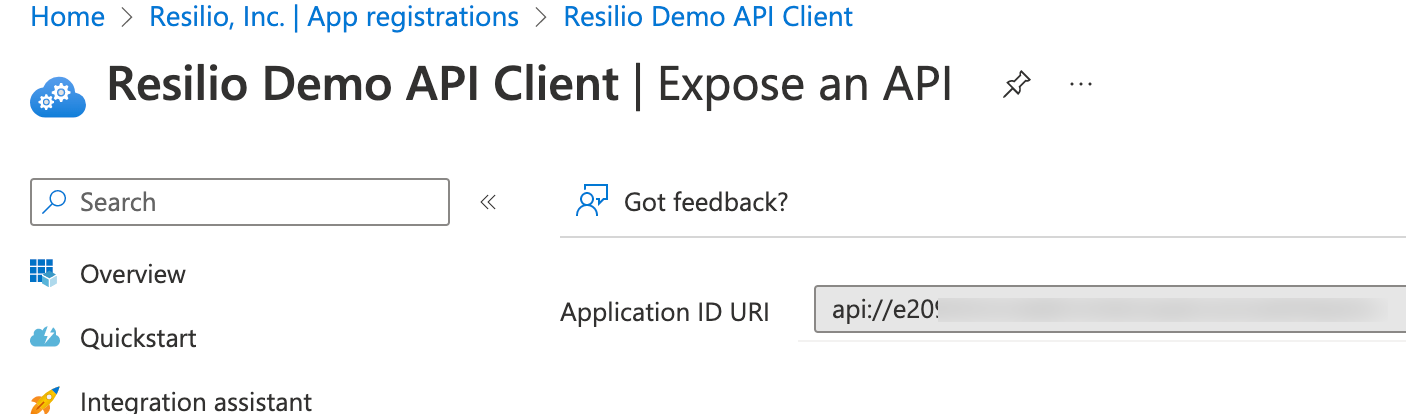Open the Got feedback? link
The height and width of the screenshot is (414, 1406).
coord(705,202)
